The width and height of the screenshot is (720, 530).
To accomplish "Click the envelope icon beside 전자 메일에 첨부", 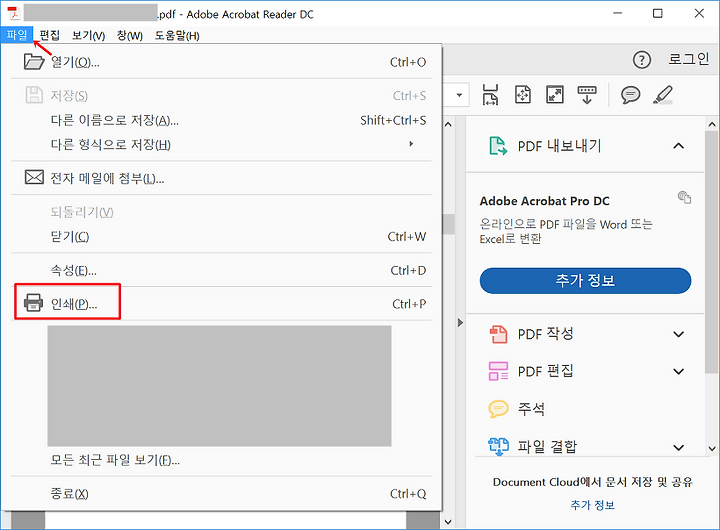I will pos(34,177).
